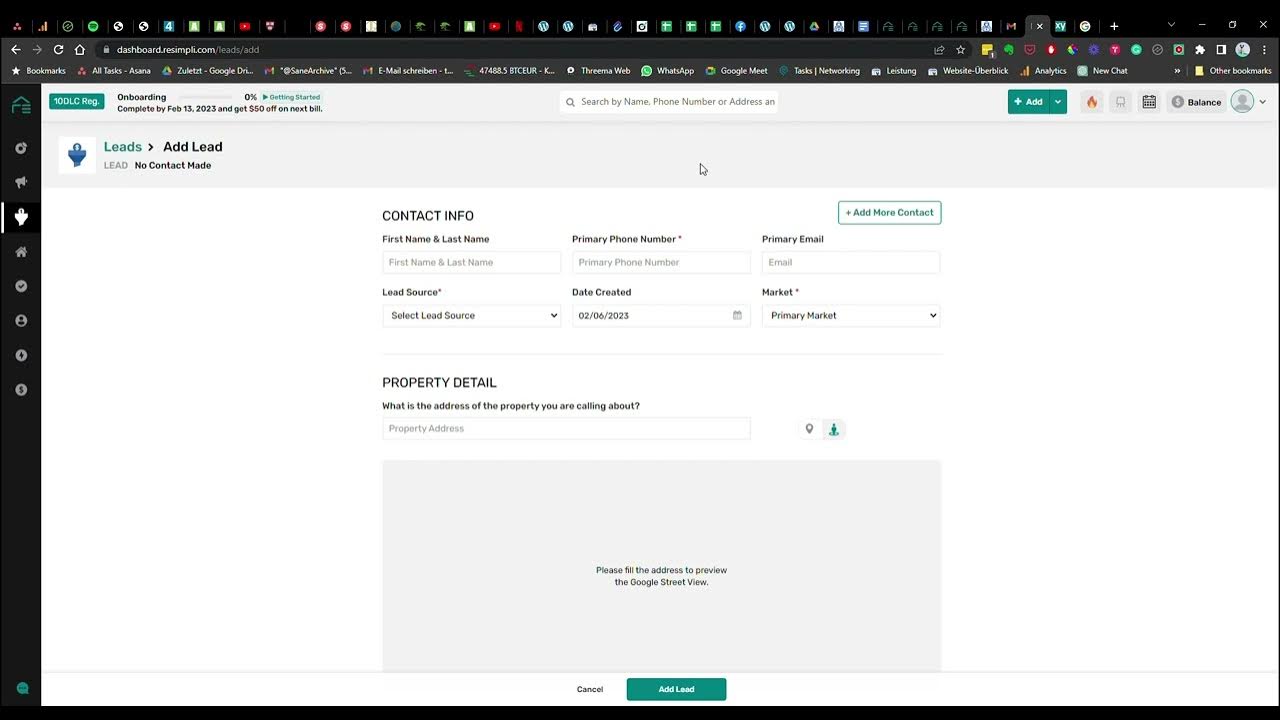1280x720 pixels.
Task: Switch to map pin view toggle
Action: click(x=809, y=429)
